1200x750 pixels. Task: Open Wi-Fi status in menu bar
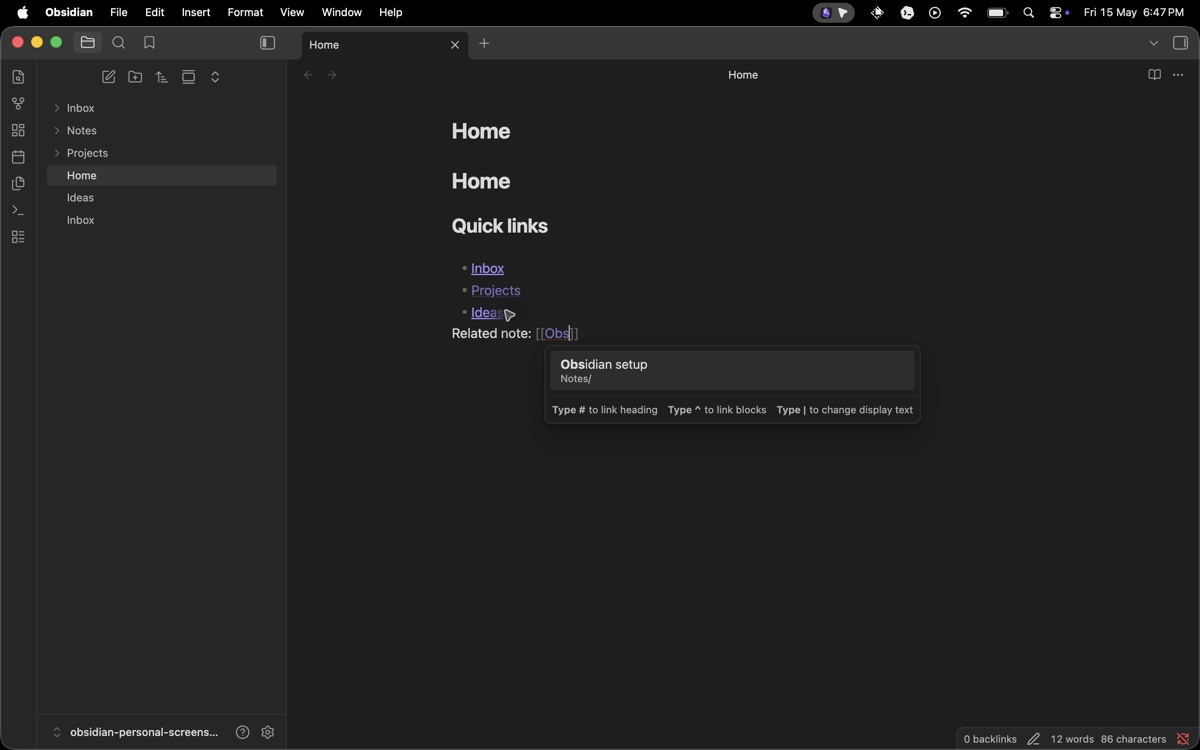pos(965,13)
